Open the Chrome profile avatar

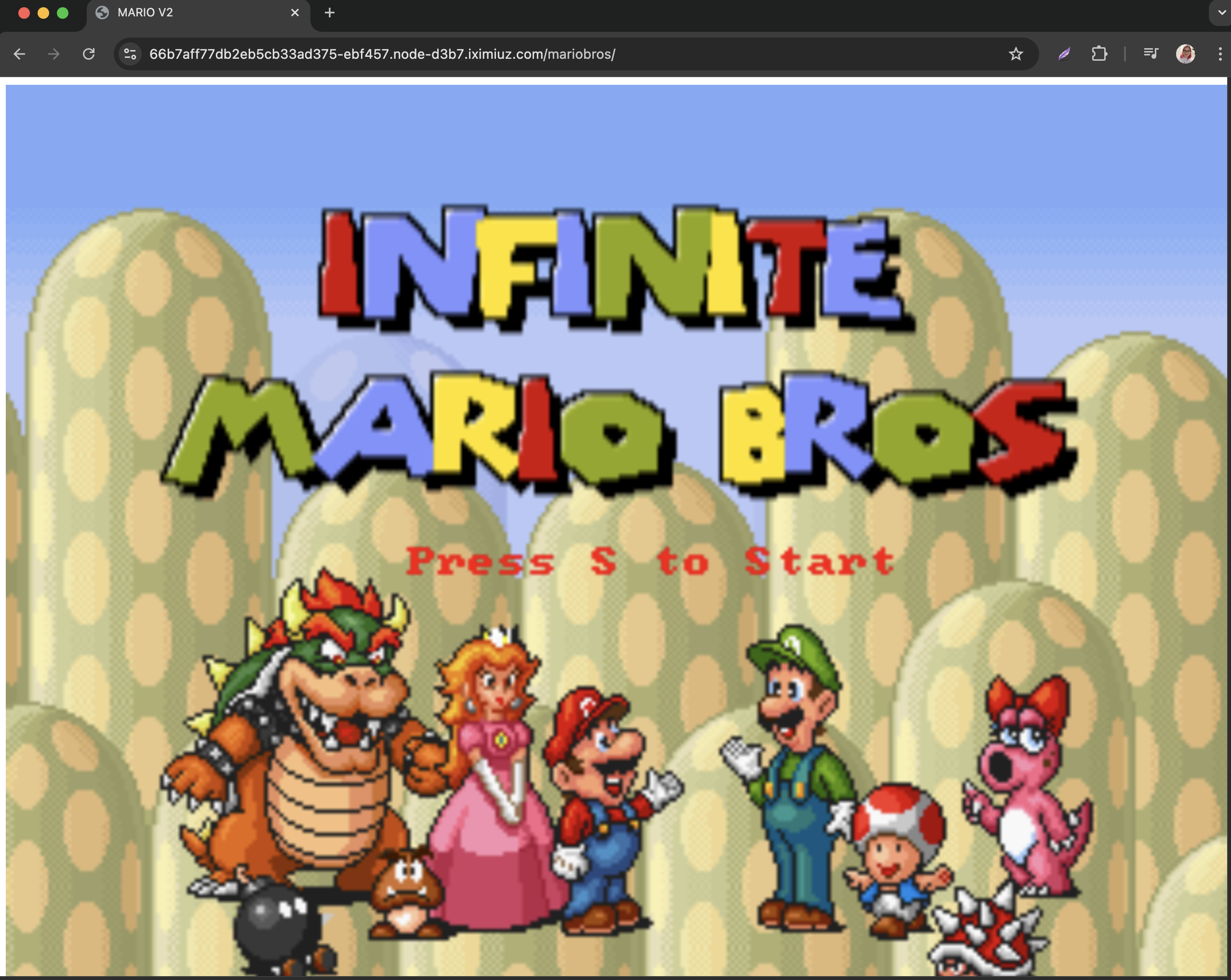pos(1185,54)
